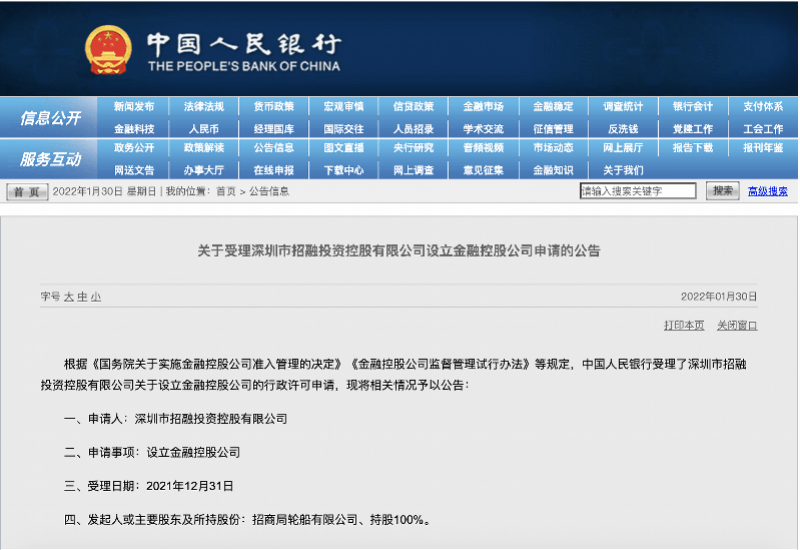Click the 信息公开 section label
This screenshot has width=800, height=550.
tap(50, 118)
